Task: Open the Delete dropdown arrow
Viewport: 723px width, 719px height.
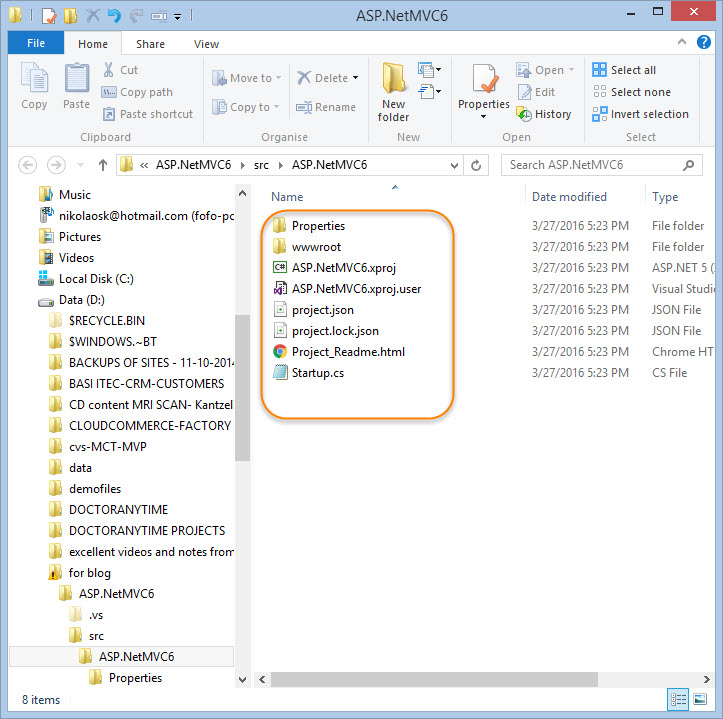Action: [356, 77]
